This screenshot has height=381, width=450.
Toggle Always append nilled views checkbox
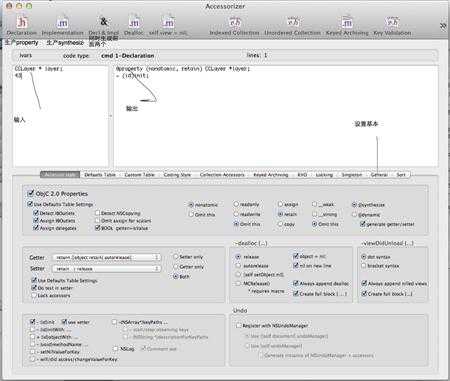coord(364,283)
